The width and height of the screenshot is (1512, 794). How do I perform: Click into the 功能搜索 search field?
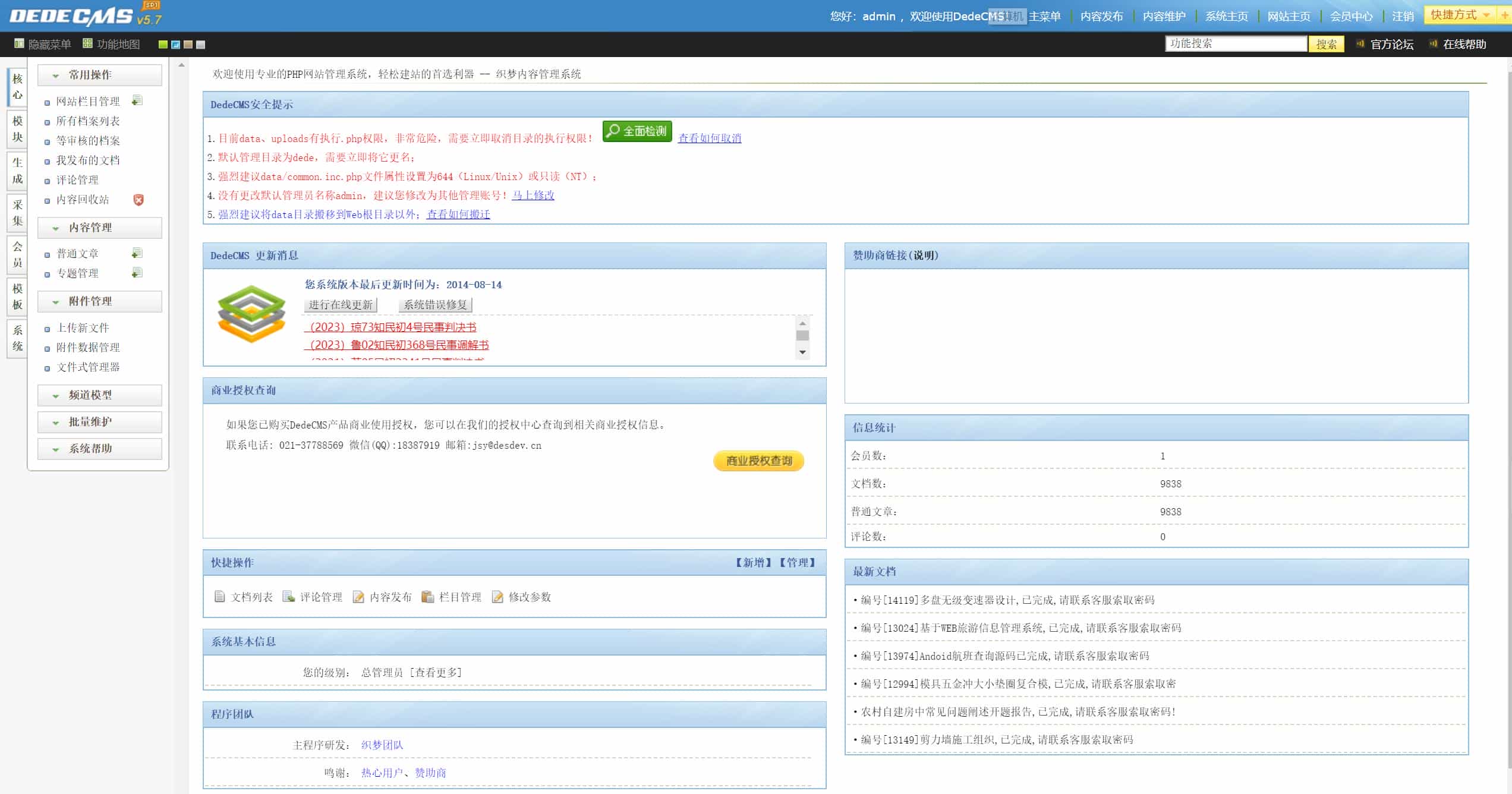[1236, 43]
